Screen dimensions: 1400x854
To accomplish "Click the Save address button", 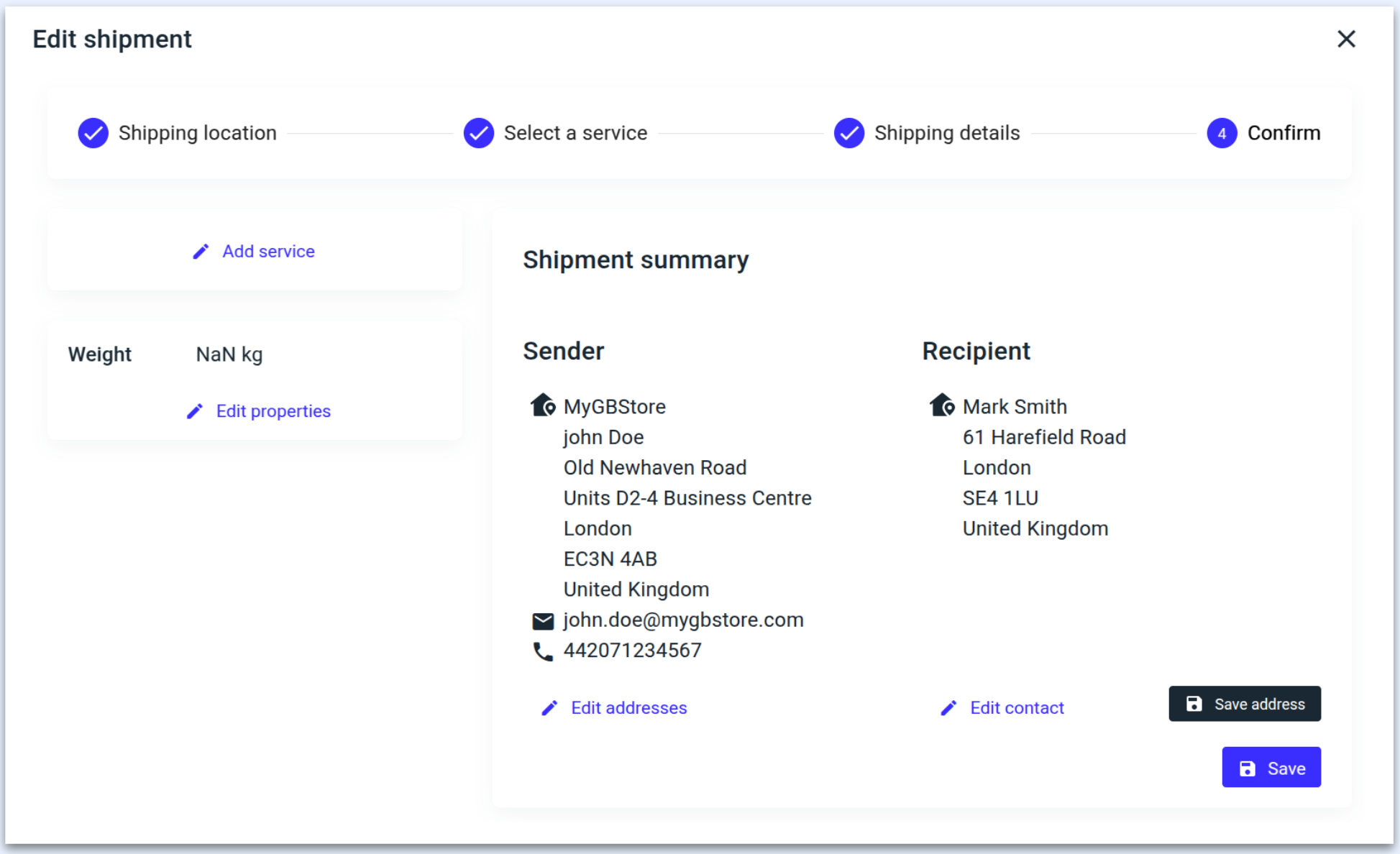I will pos(1244,704).
